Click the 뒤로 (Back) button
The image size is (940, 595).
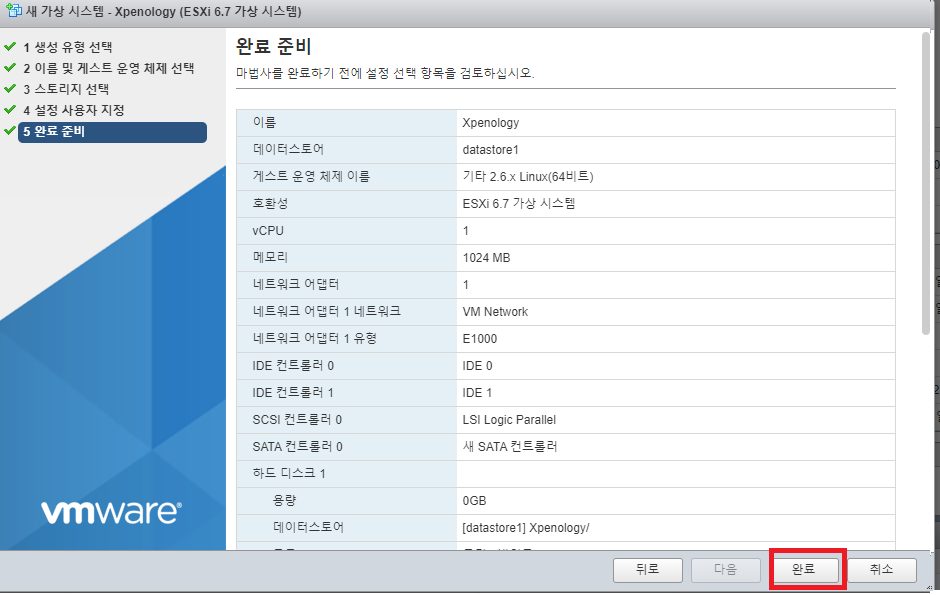click(647, 570)
